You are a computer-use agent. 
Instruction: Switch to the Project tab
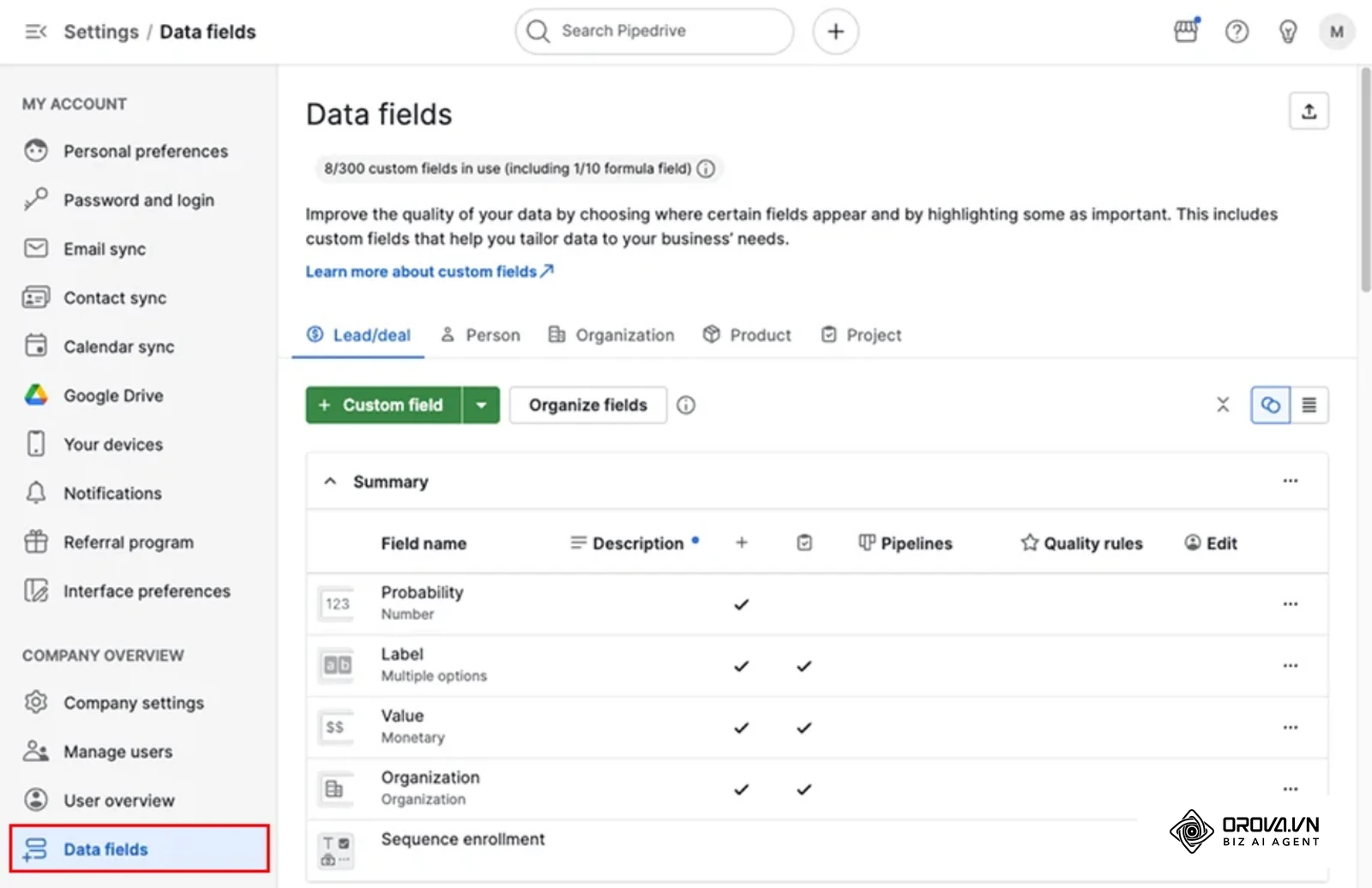point(861,335)
